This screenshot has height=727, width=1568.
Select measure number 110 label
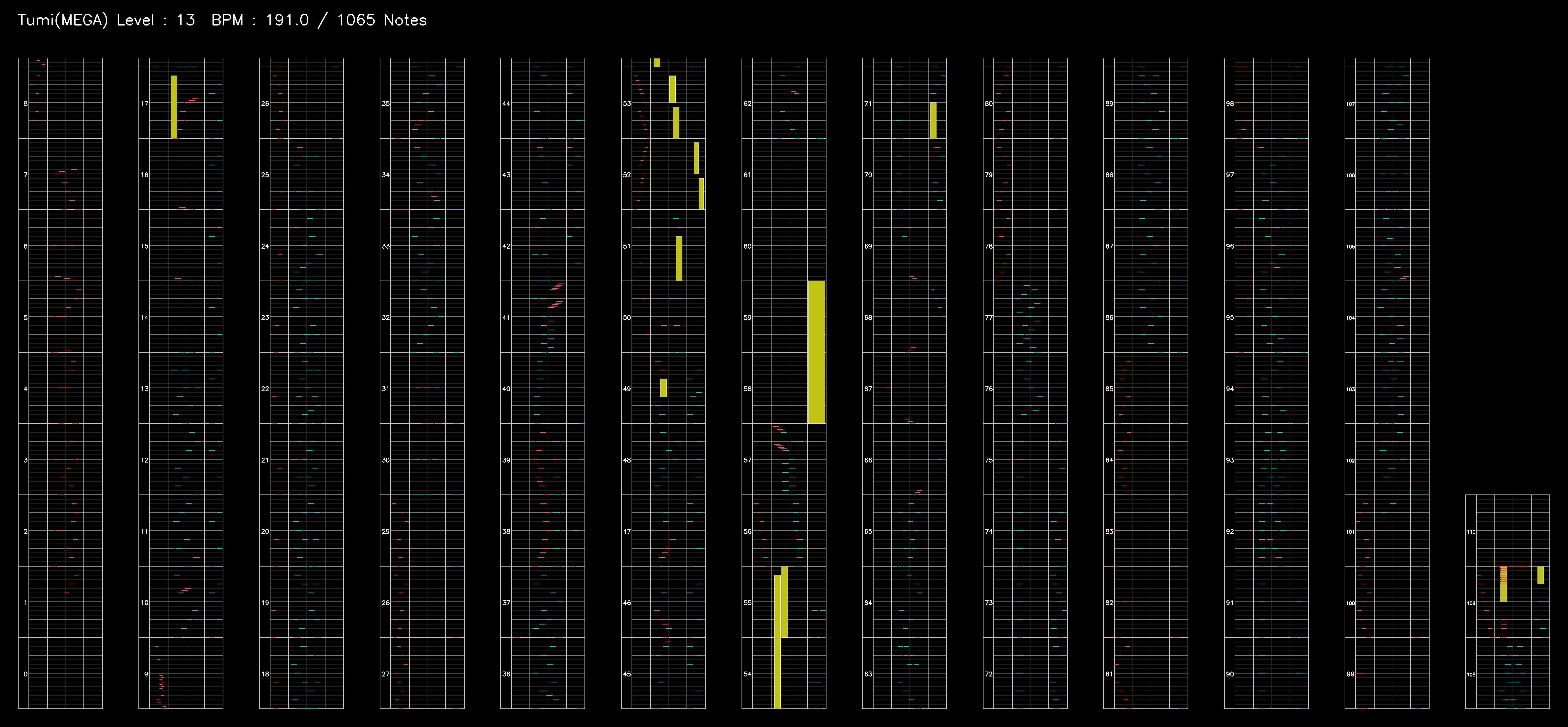coord(1471,532)
